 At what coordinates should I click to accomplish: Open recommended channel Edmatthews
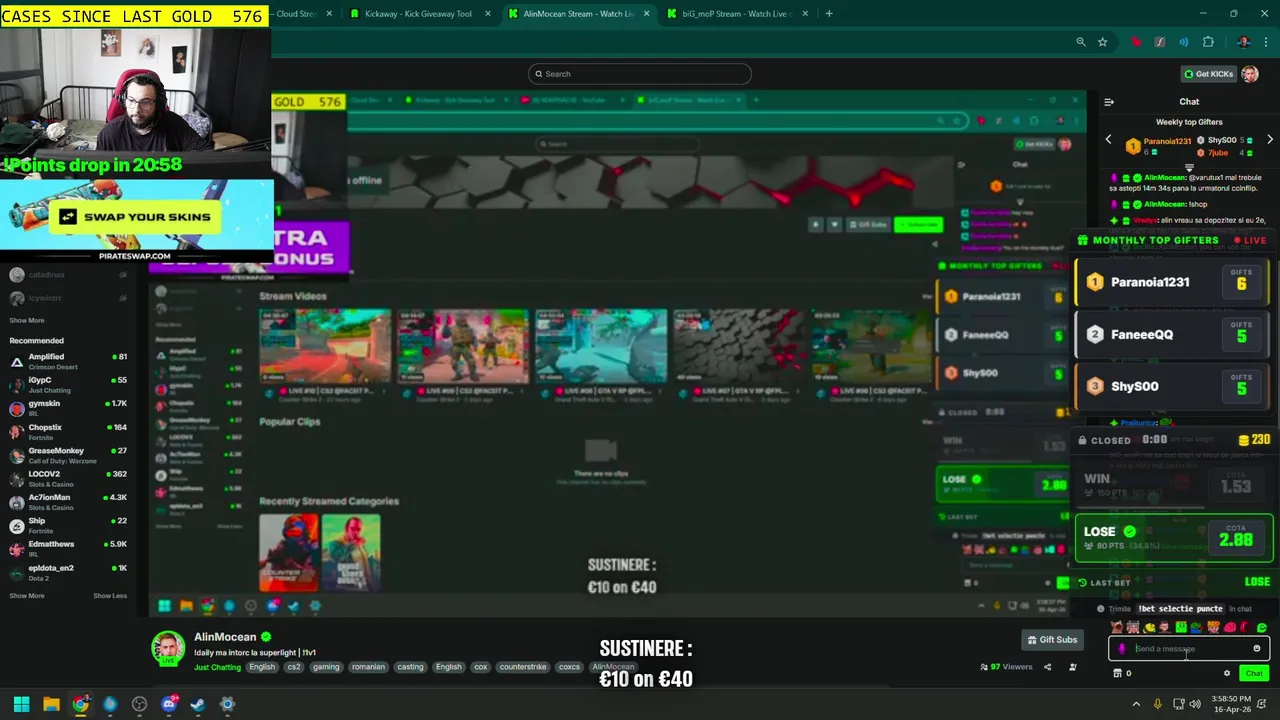(x=70, y=548)
